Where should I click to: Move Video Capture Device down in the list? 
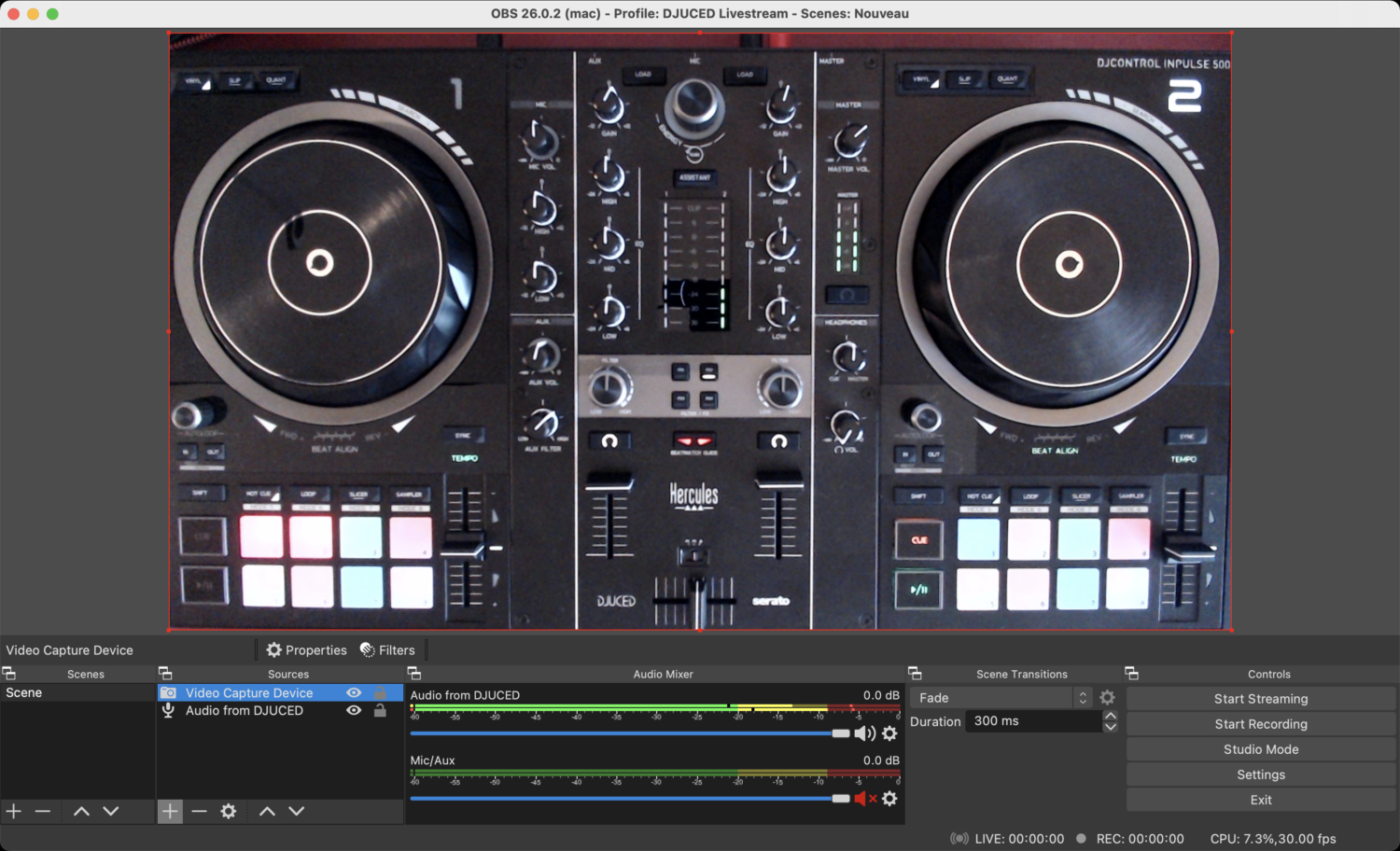point(296,811)
